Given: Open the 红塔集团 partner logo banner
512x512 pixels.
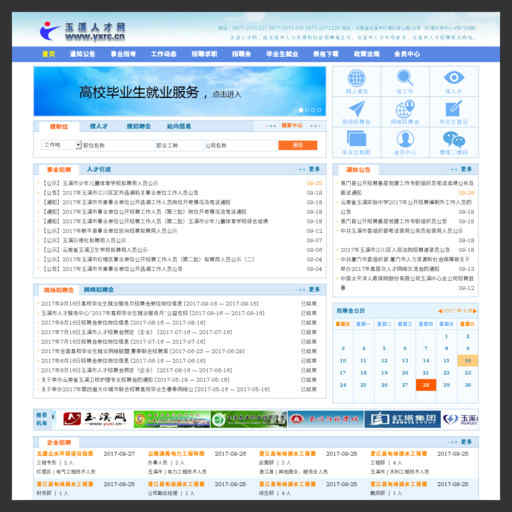Looking at the screenshot, I should pos(403,419).
